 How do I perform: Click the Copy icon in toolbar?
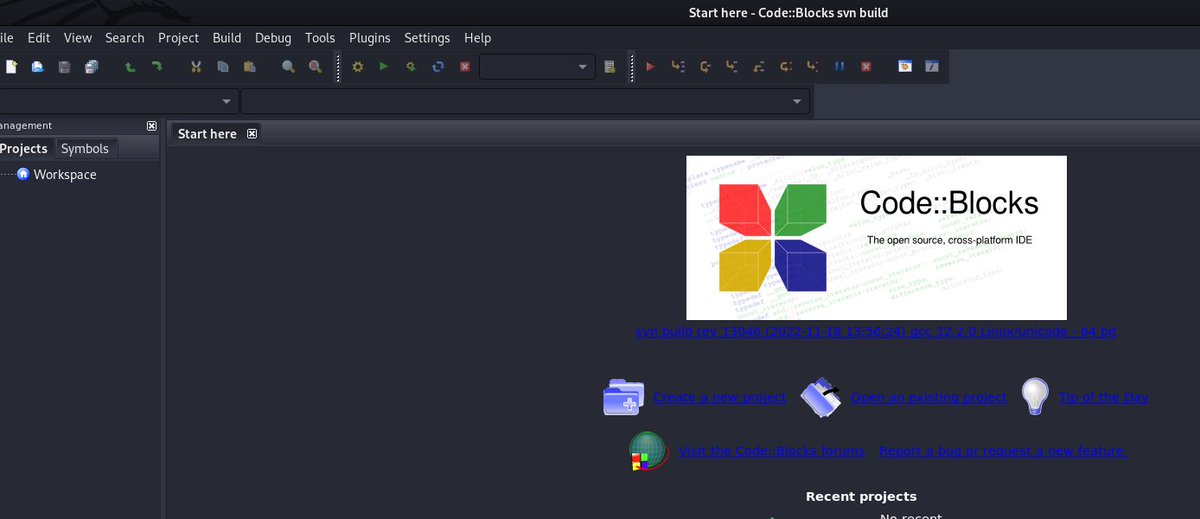tap(223, 67)
